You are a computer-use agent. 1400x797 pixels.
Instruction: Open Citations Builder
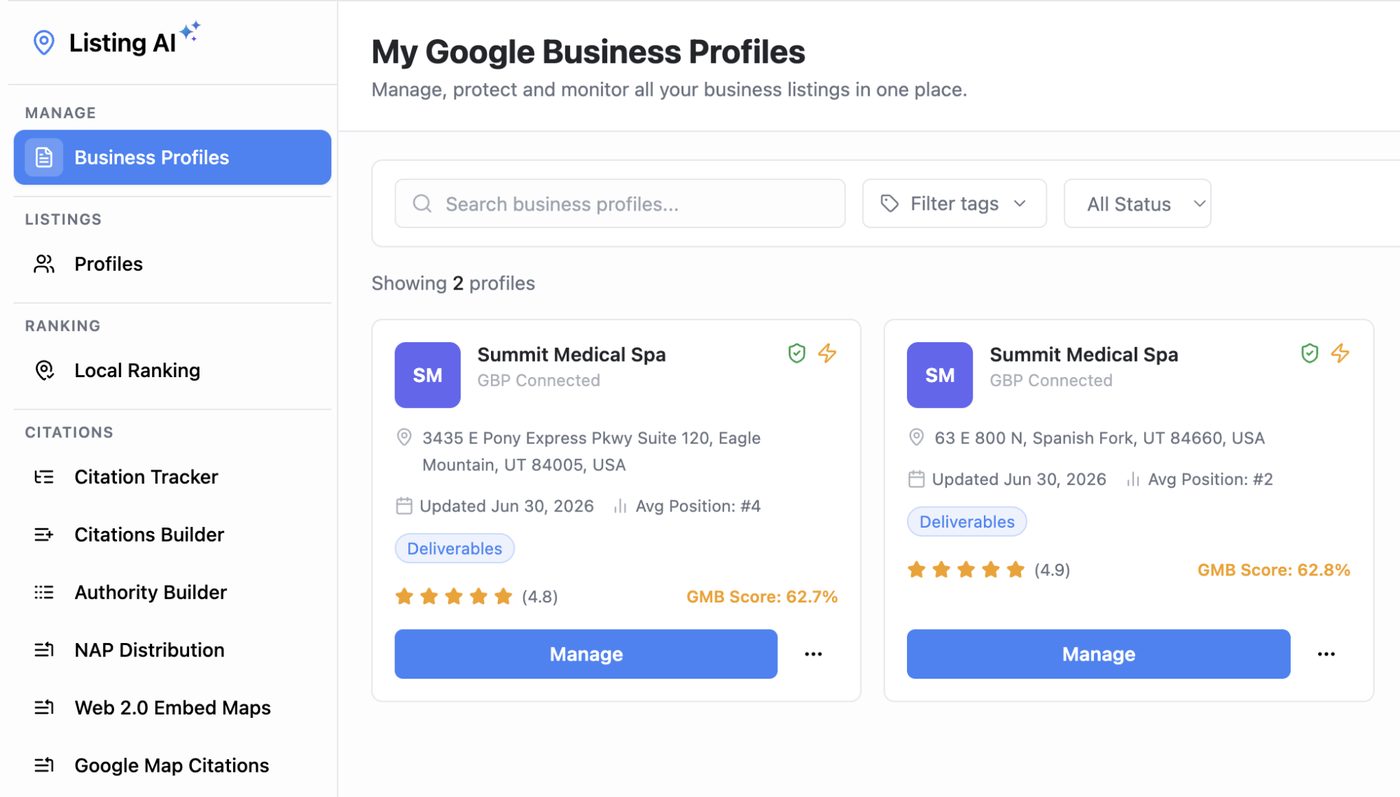click(172, 535)
